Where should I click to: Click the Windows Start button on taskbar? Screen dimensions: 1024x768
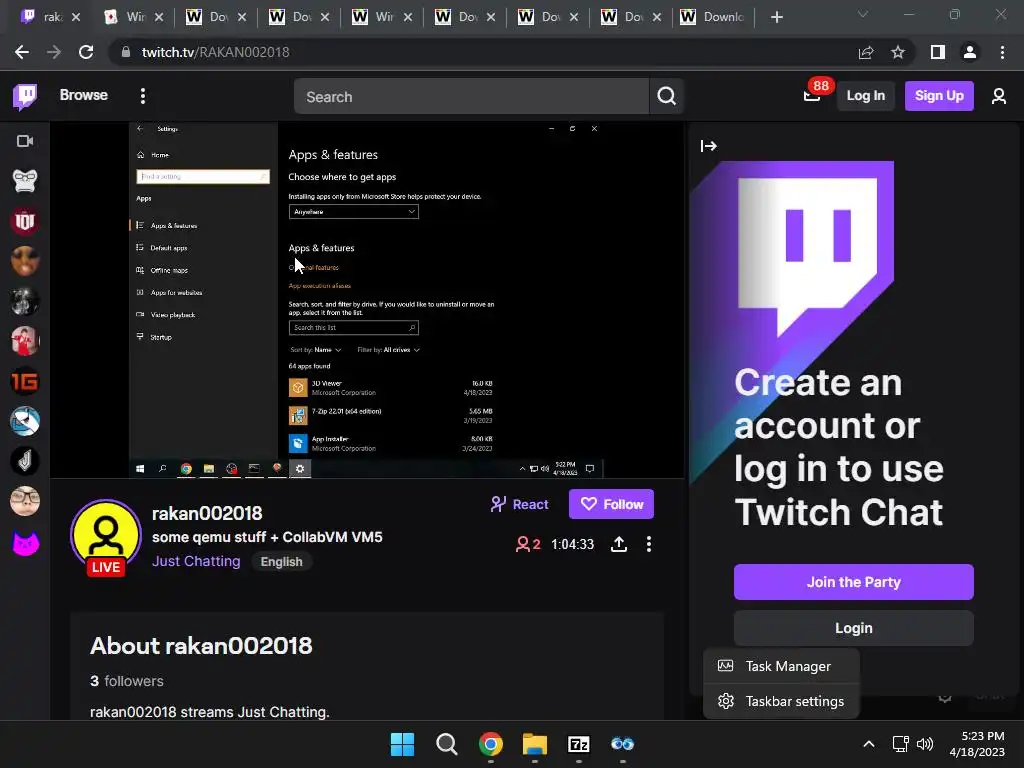[402, 744]
